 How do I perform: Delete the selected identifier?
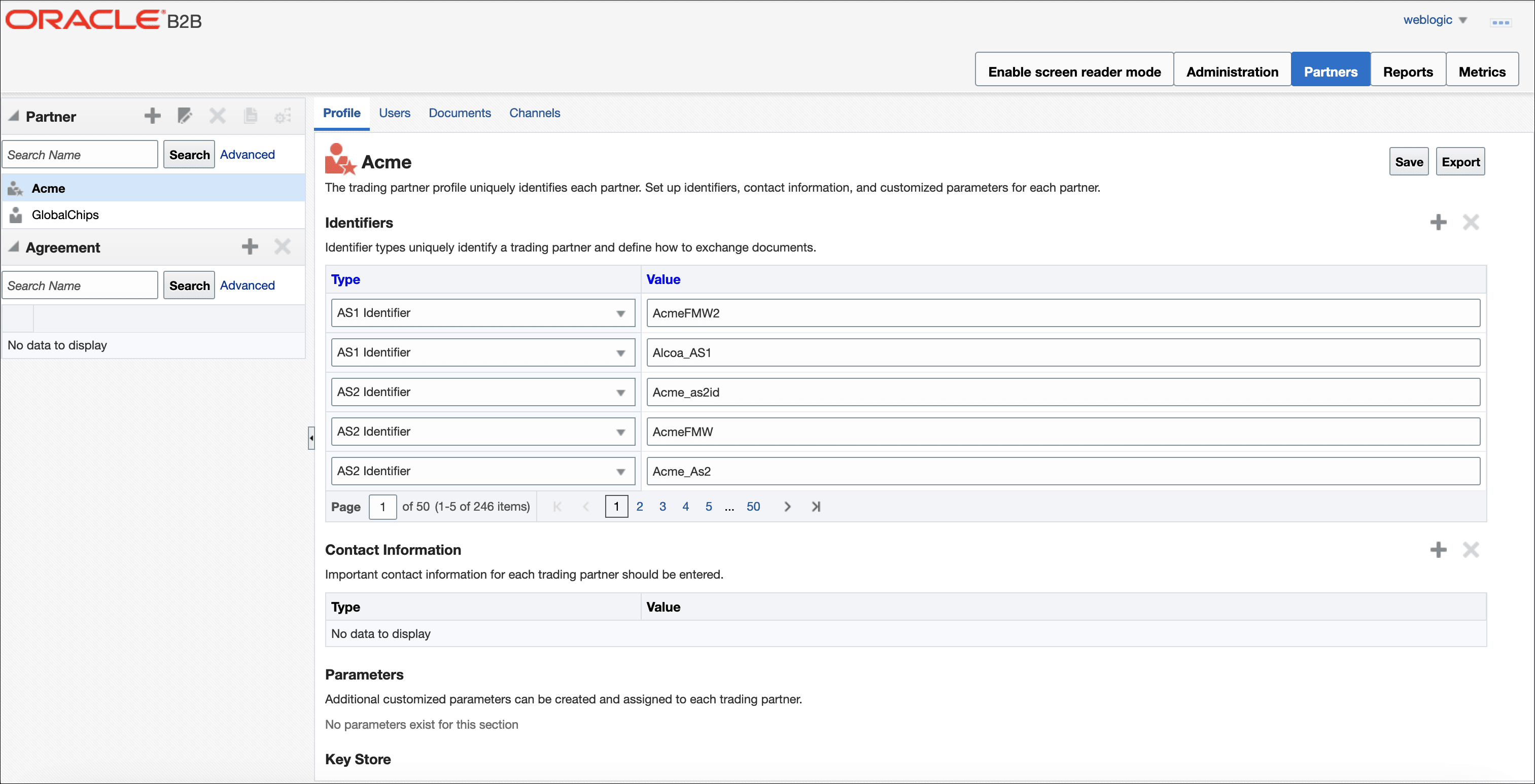(1471, 222)
